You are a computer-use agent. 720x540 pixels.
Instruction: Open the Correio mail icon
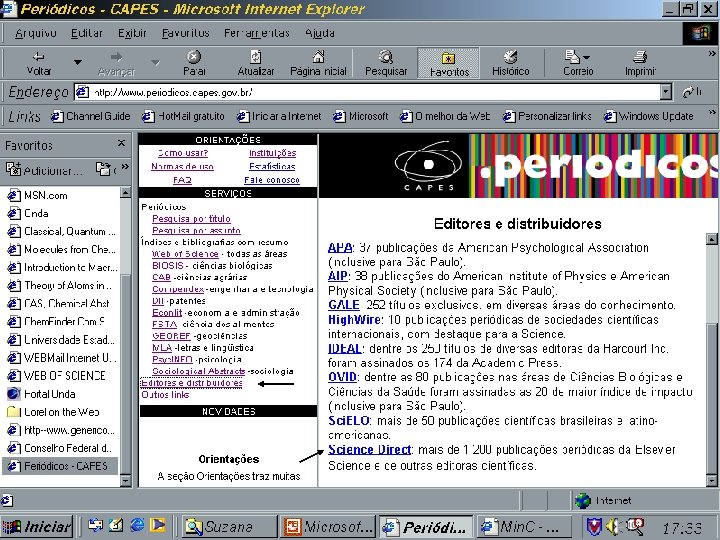[x=577, y=62]
